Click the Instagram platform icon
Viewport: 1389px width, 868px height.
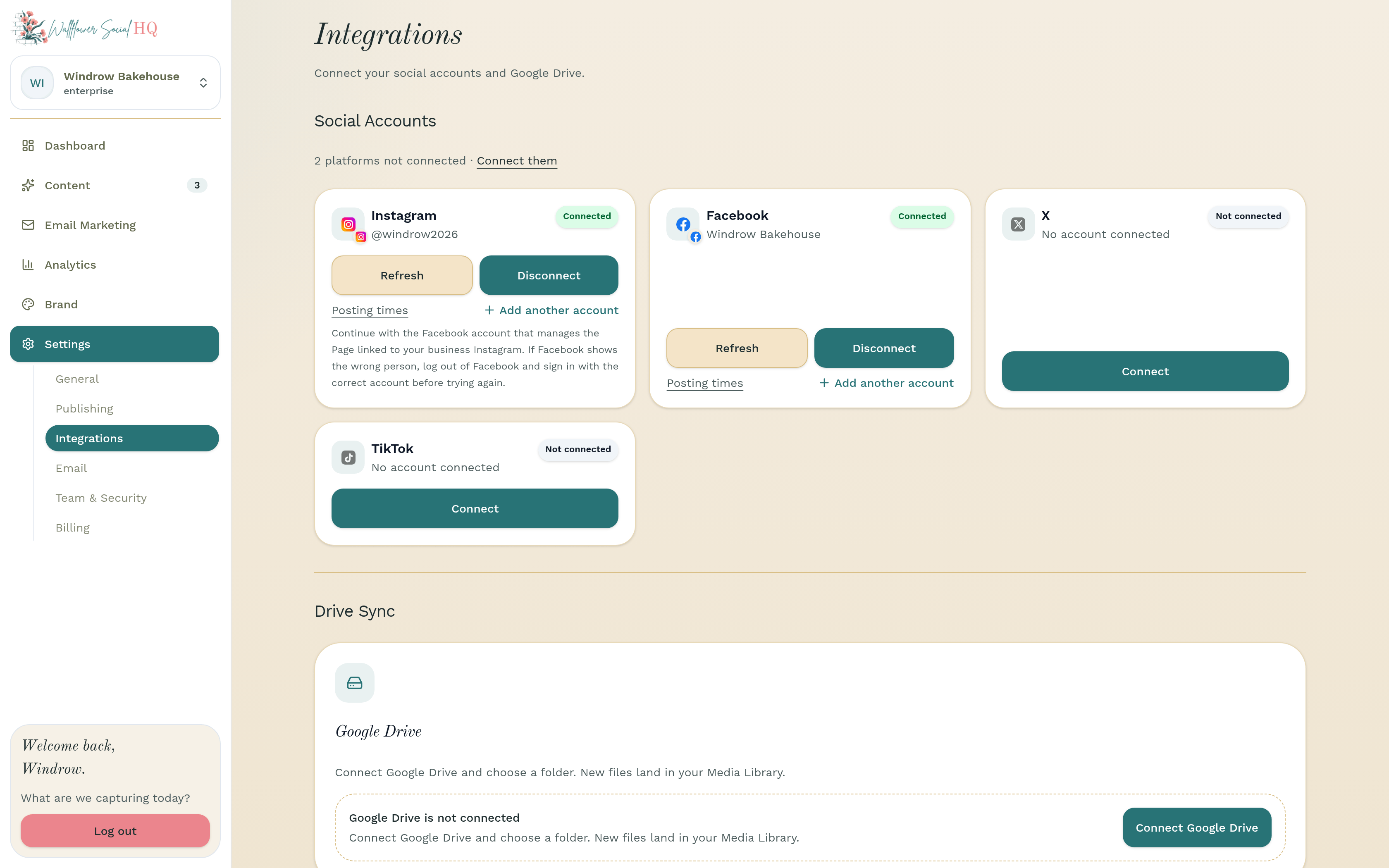tap(348, 224)
